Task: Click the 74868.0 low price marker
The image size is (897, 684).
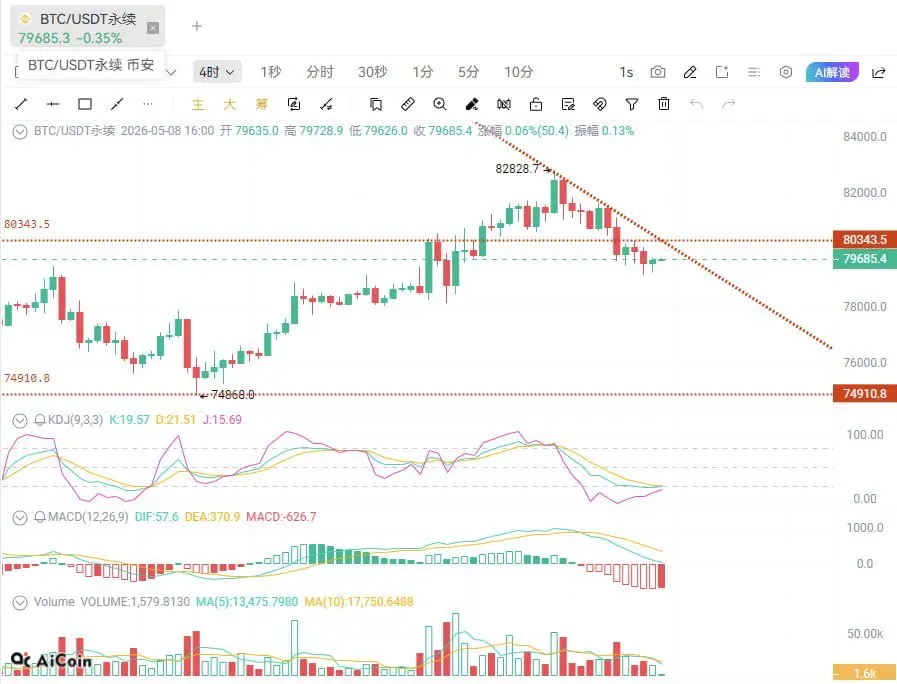Action: [233, 395]
